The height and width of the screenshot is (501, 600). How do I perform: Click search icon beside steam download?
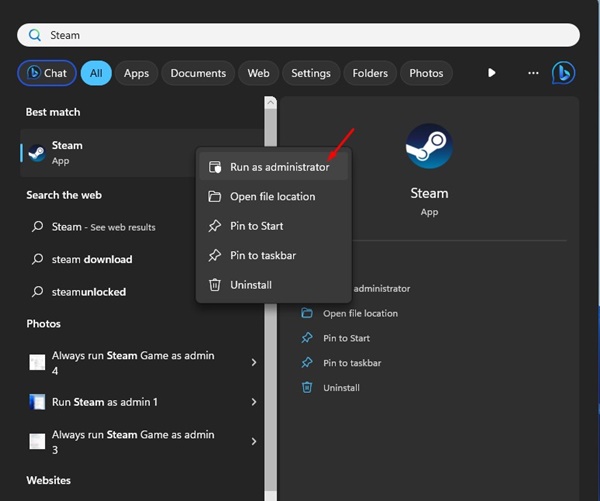click(x=37, y=259)
